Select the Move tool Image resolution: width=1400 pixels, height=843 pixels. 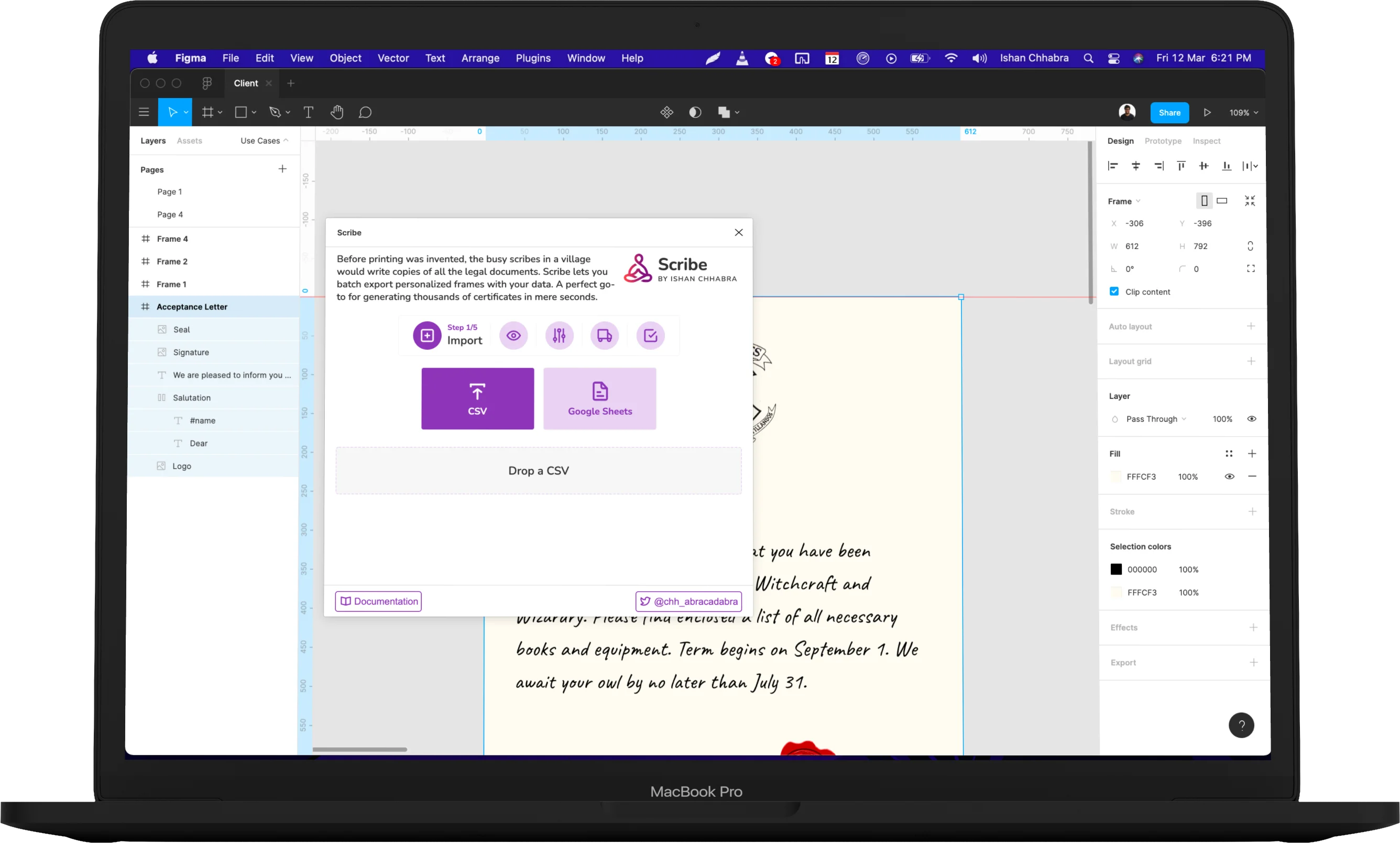172,113
